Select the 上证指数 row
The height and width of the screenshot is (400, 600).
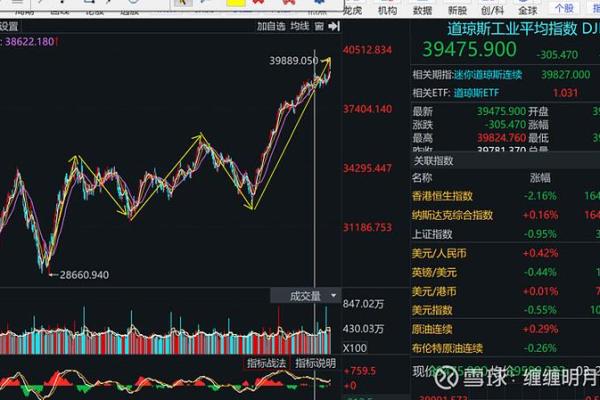click(506, 234)
